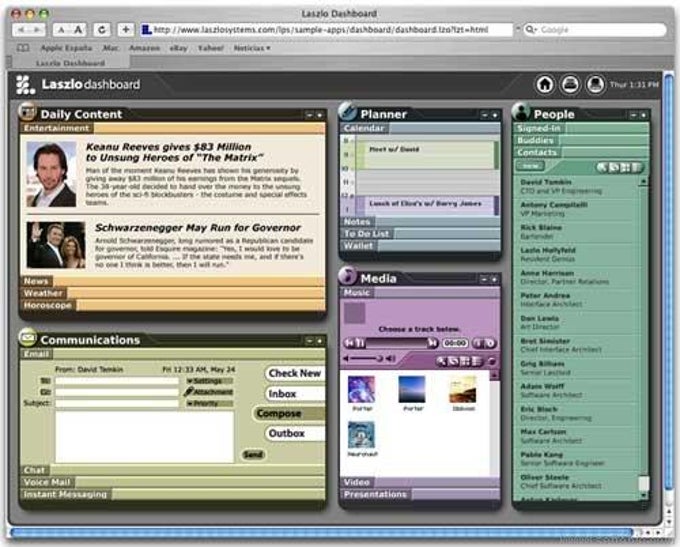The height and width of the screenshot is (547, 680).
Task: Click the new contact button in People
Action: (x=530, y=166)
